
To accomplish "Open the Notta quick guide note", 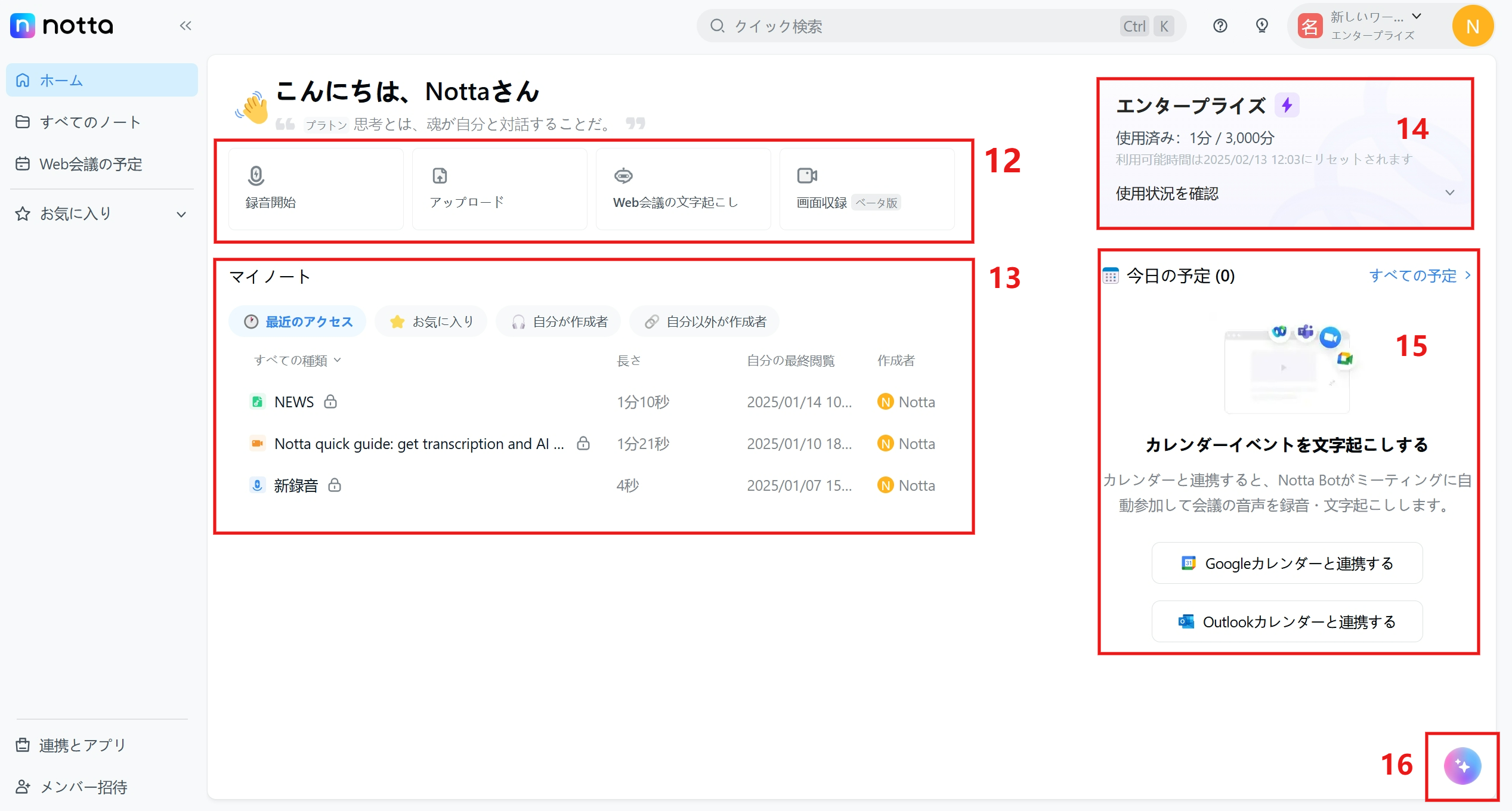I will click(419, 444).
